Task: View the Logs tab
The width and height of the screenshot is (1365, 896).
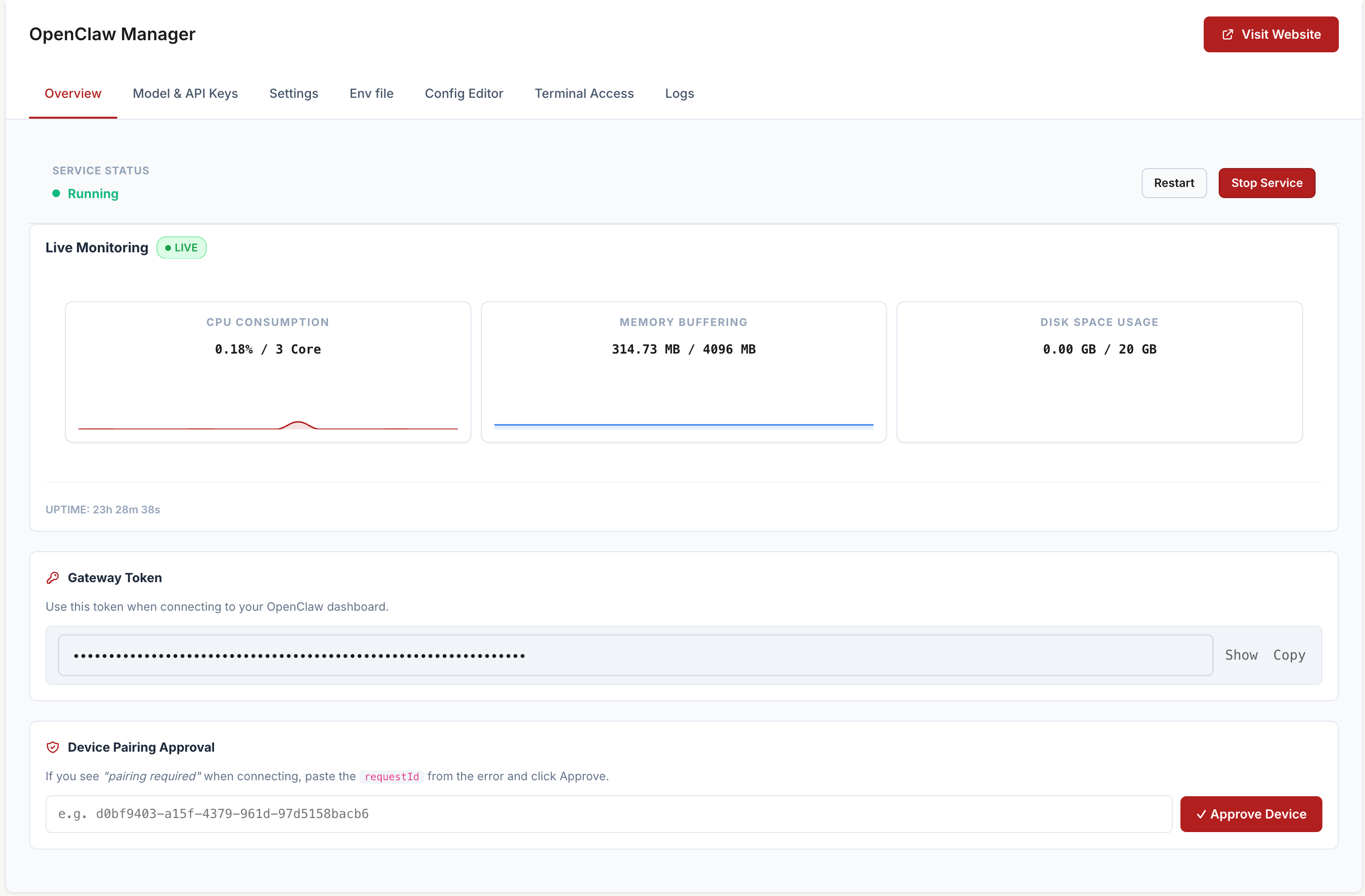Action: pyautogui.click(x=680, y=93)
